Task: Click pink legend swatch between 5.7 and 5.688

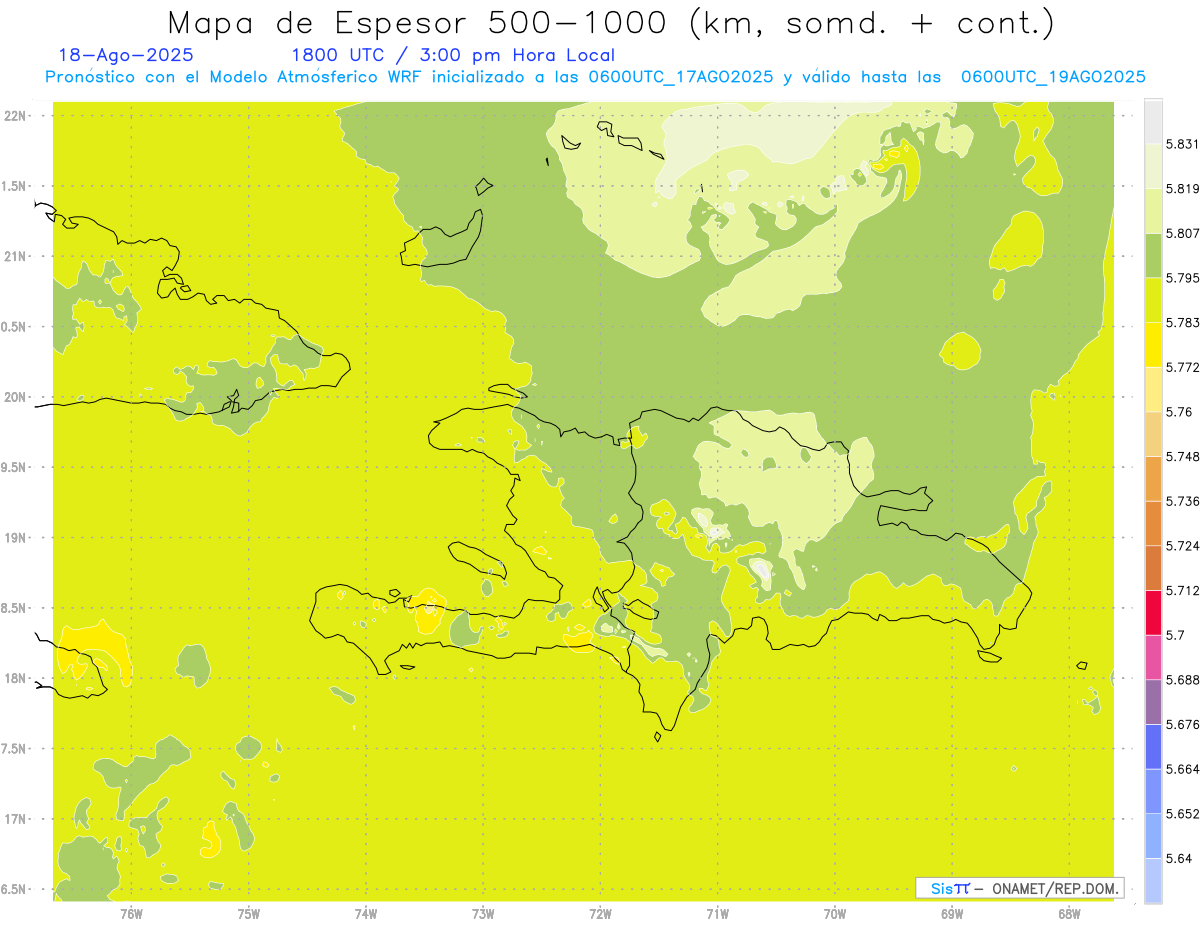Action: tap(1153, 657)
